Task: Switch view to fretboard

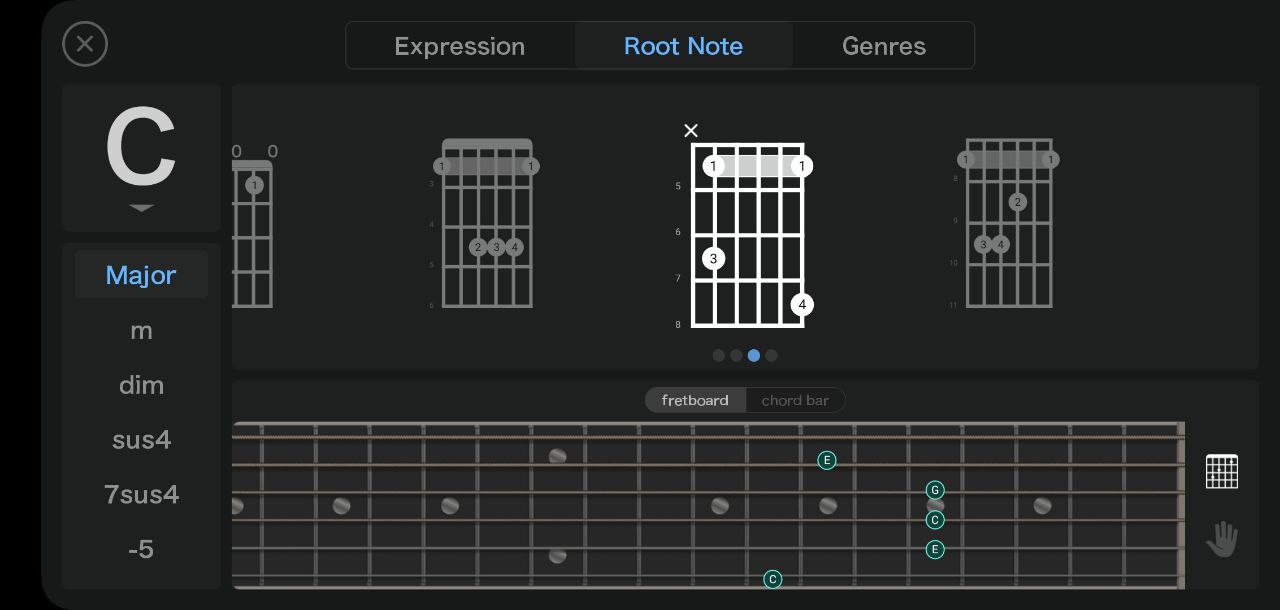Action: (x=695, y=400)
